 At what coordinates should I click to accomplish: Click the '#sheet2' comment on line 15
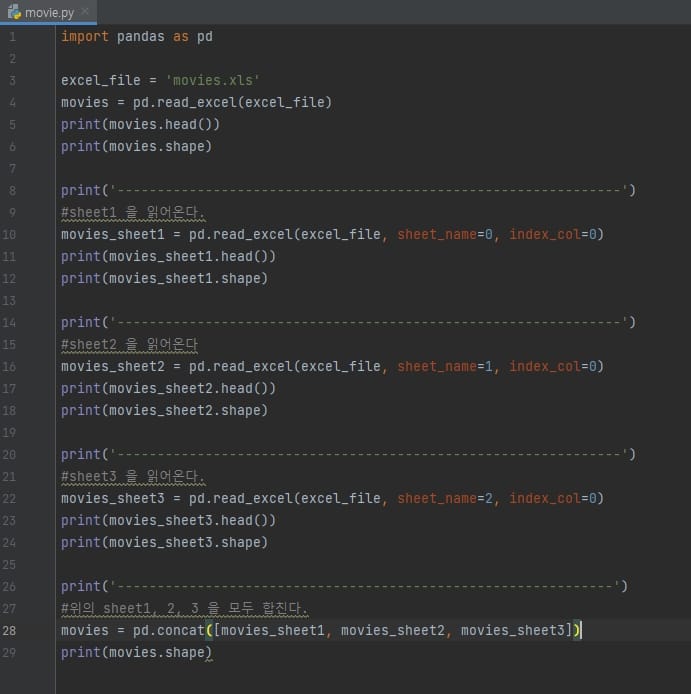pos(129,345)
